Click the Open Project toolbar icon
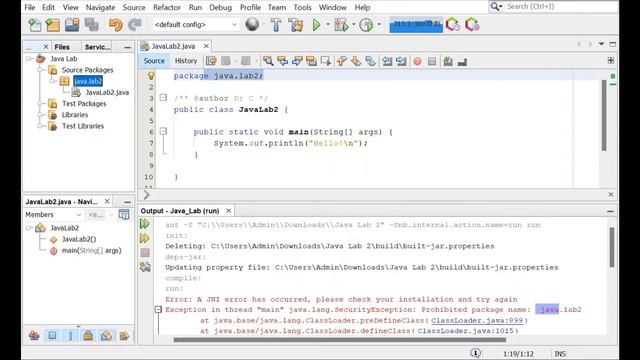Screen dimensions: 640x360 point(72,25)
